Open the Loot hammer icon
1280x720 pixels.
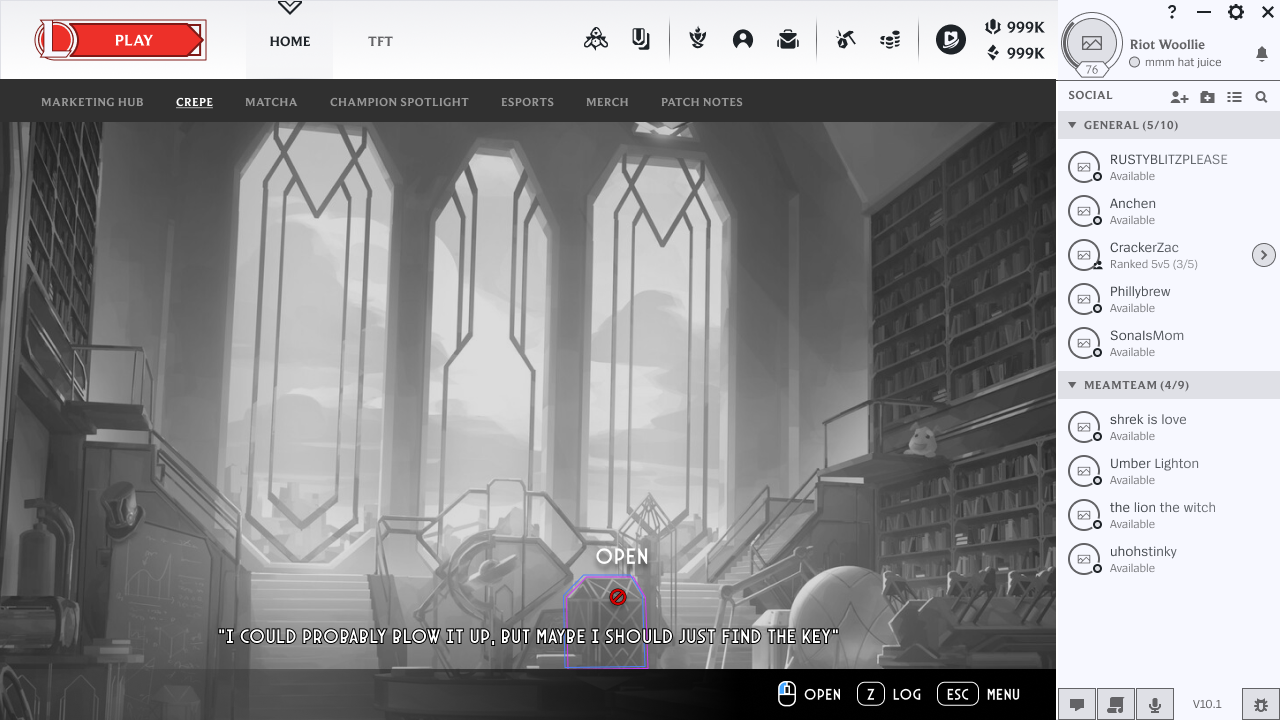tap(846, 40)
